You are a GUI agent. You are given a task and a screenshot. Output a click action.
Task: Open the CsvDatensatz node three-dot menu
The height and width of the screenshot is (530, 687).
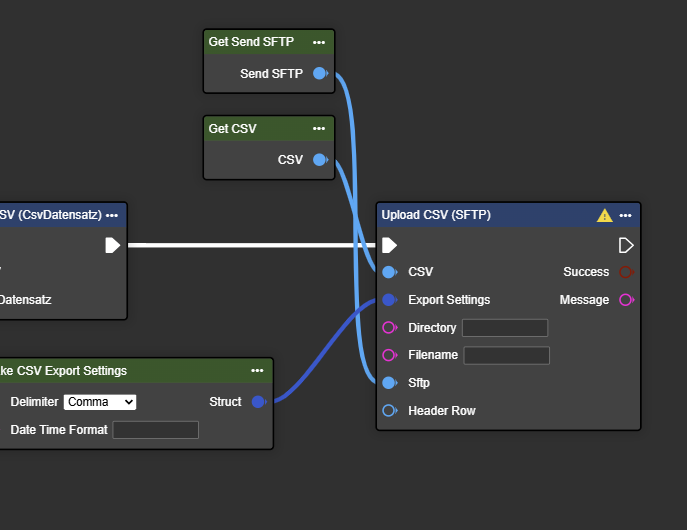coord(112,215)
